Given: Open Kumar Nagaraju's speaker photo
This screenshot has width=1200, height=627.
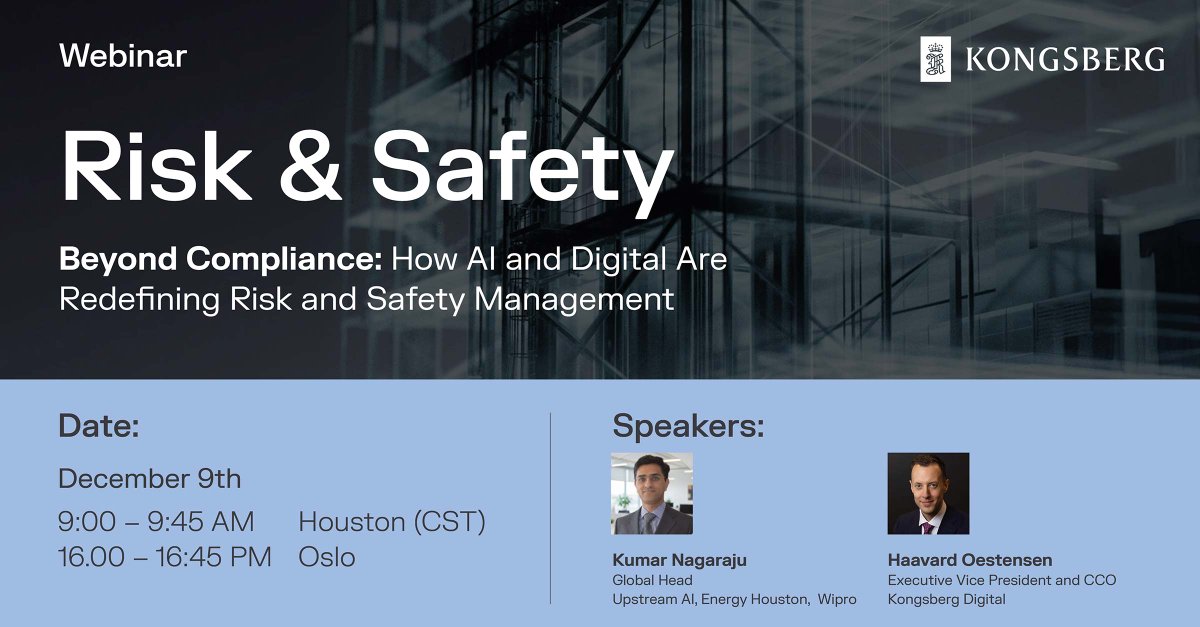Looking at the screenshot, I should click(652, 494).
